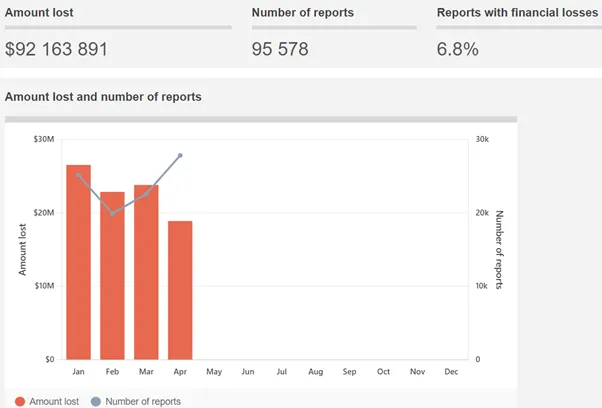Click the January reports line point
Viewport: 602px width, 408px height.
click(x=78, y=175)
